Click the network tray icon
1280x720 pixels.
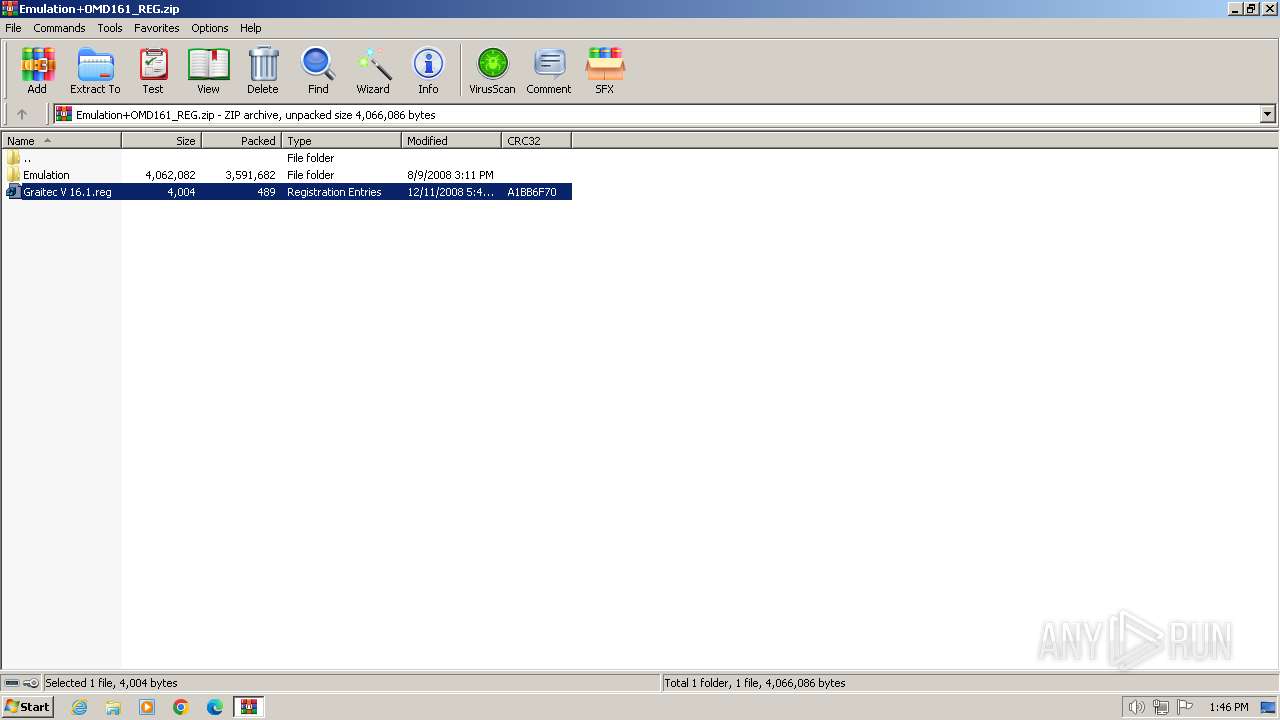point(1160,707)
